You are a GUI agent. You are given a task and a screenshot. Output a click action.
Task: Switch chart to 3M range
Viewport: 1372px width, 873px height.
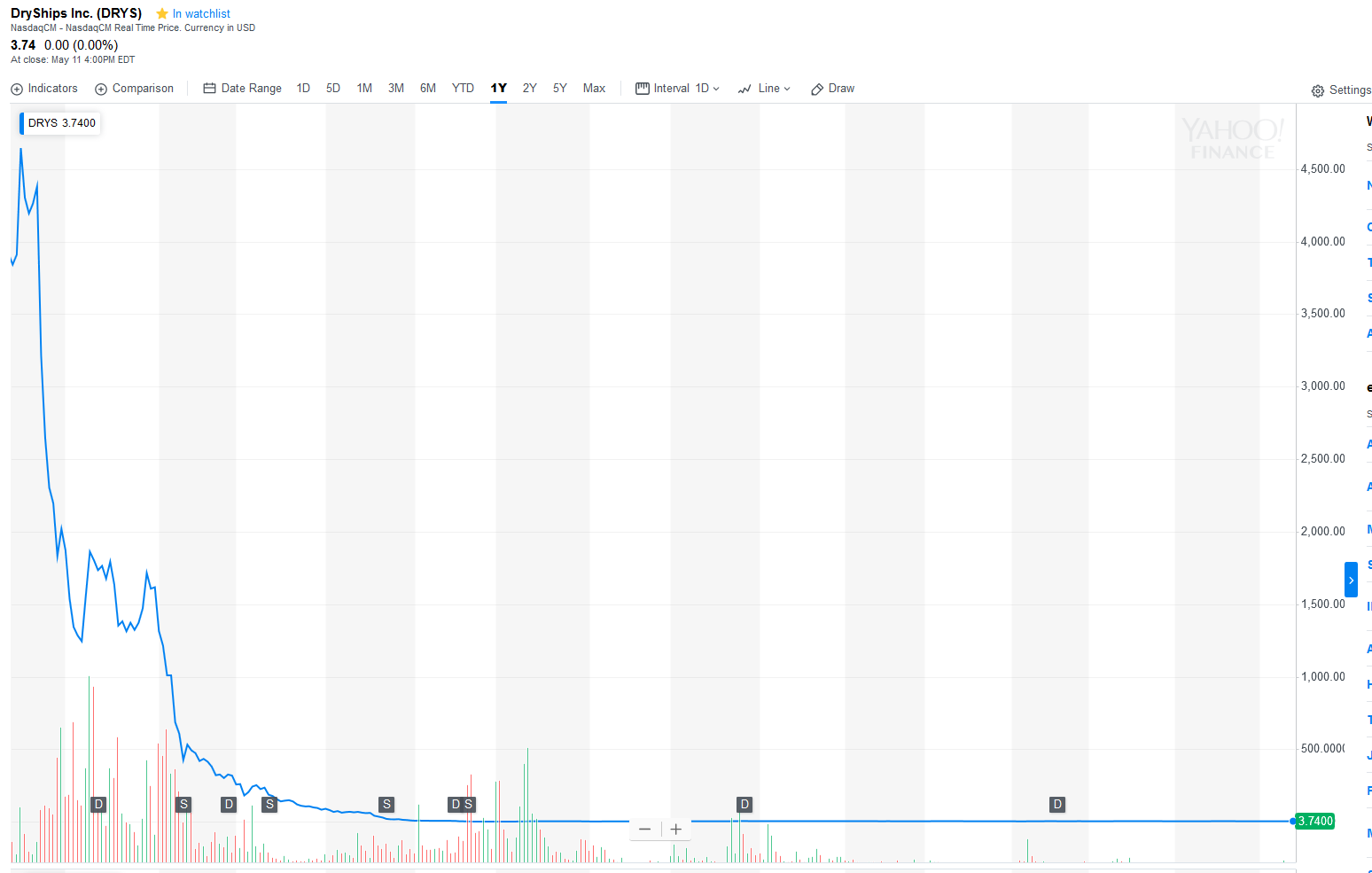396,89
